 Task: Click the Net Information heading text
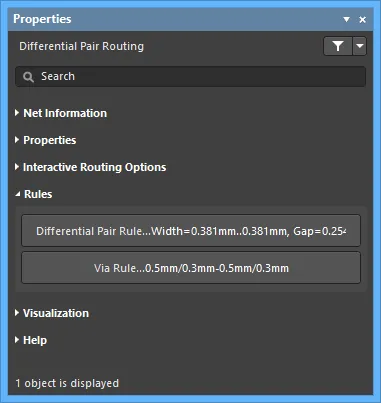pos(65,113)
